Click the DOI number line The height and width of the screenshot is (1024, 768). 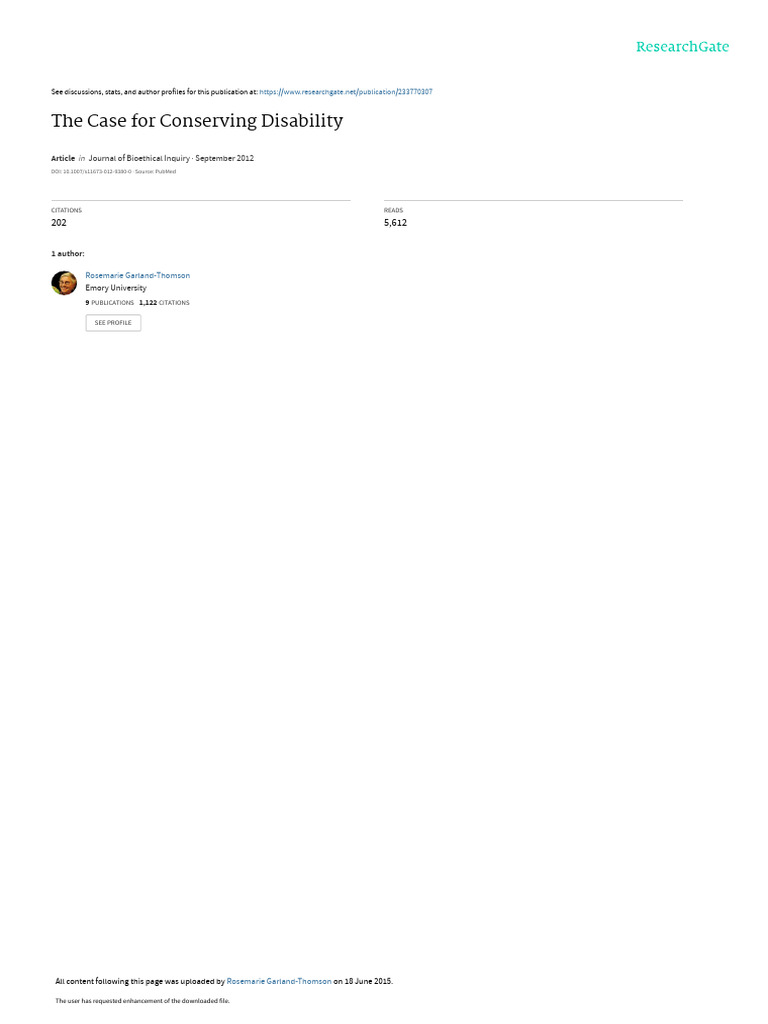click(91, 172)
